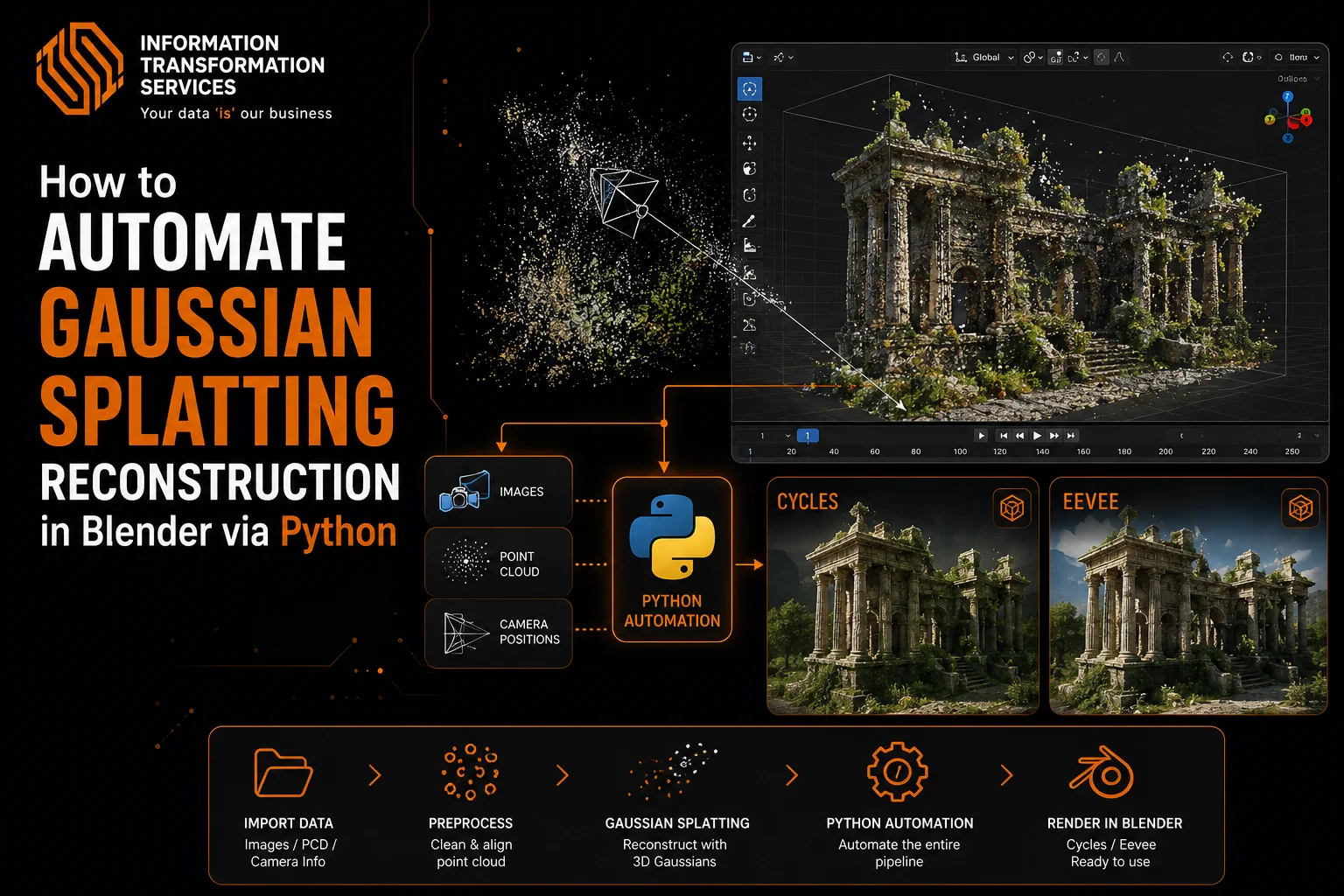This screenshot has width=1344, height=896.
Task: Click the 'IMPORT DATA' step label
Action: tap(289, 823)
